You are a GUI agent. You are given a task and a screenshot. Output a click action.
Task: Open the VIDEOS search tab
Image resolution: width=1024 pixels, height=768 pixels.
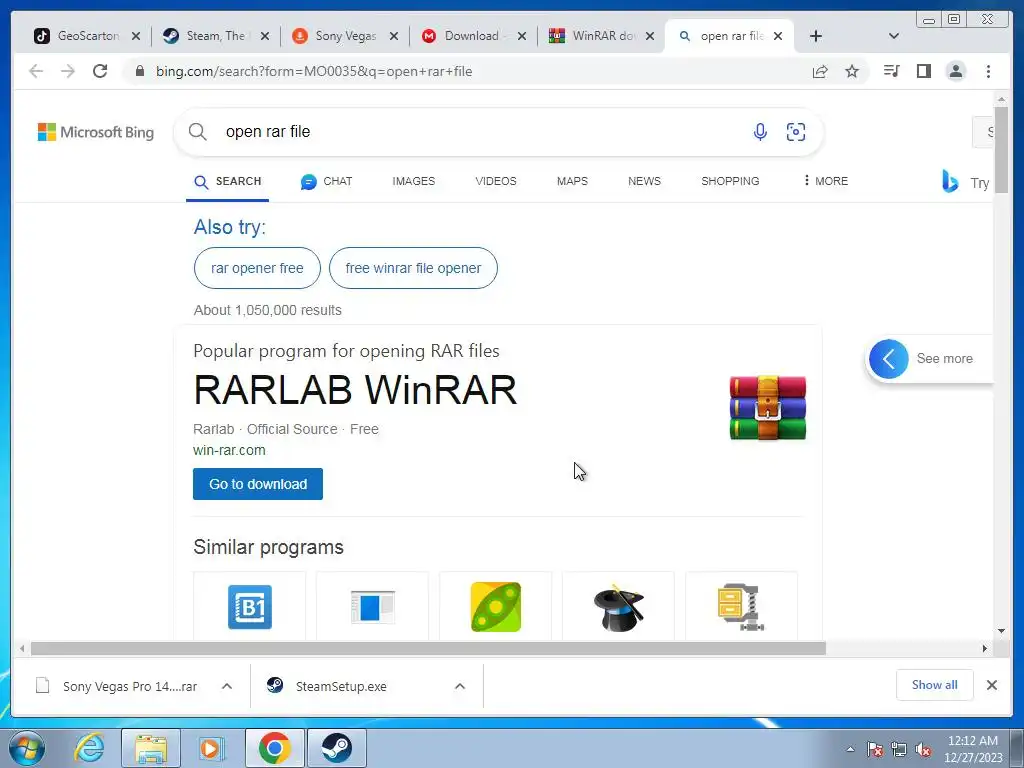tap(496, 182)
